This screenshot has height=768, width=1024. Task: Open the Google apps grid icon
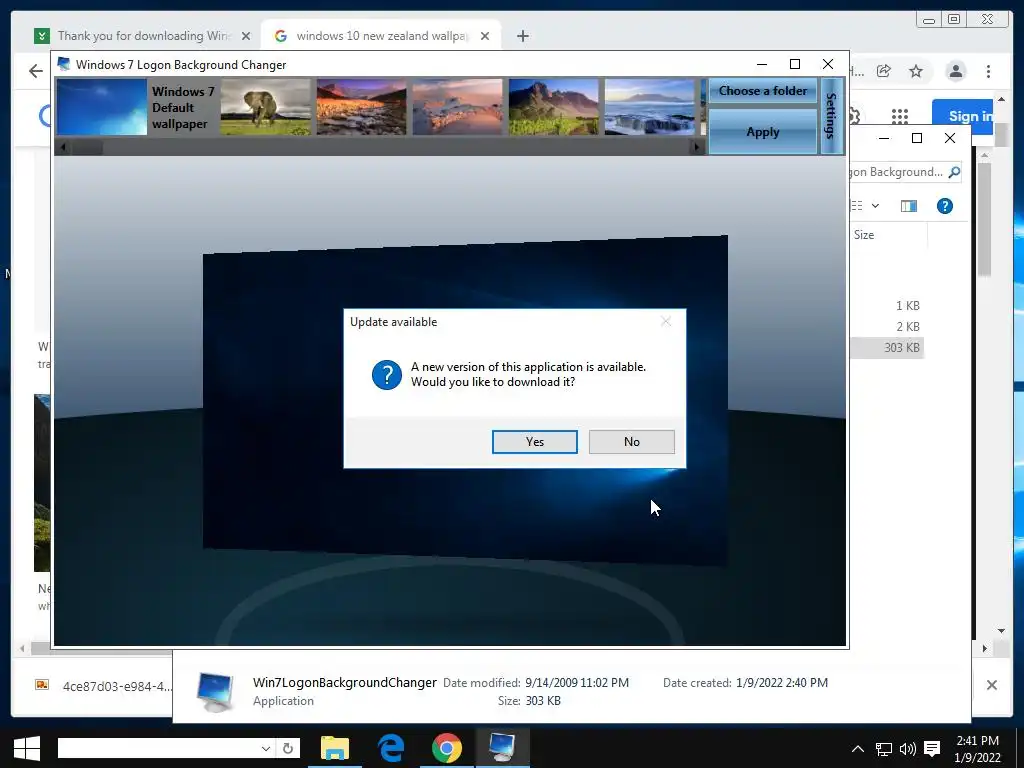tap(900, 116)
